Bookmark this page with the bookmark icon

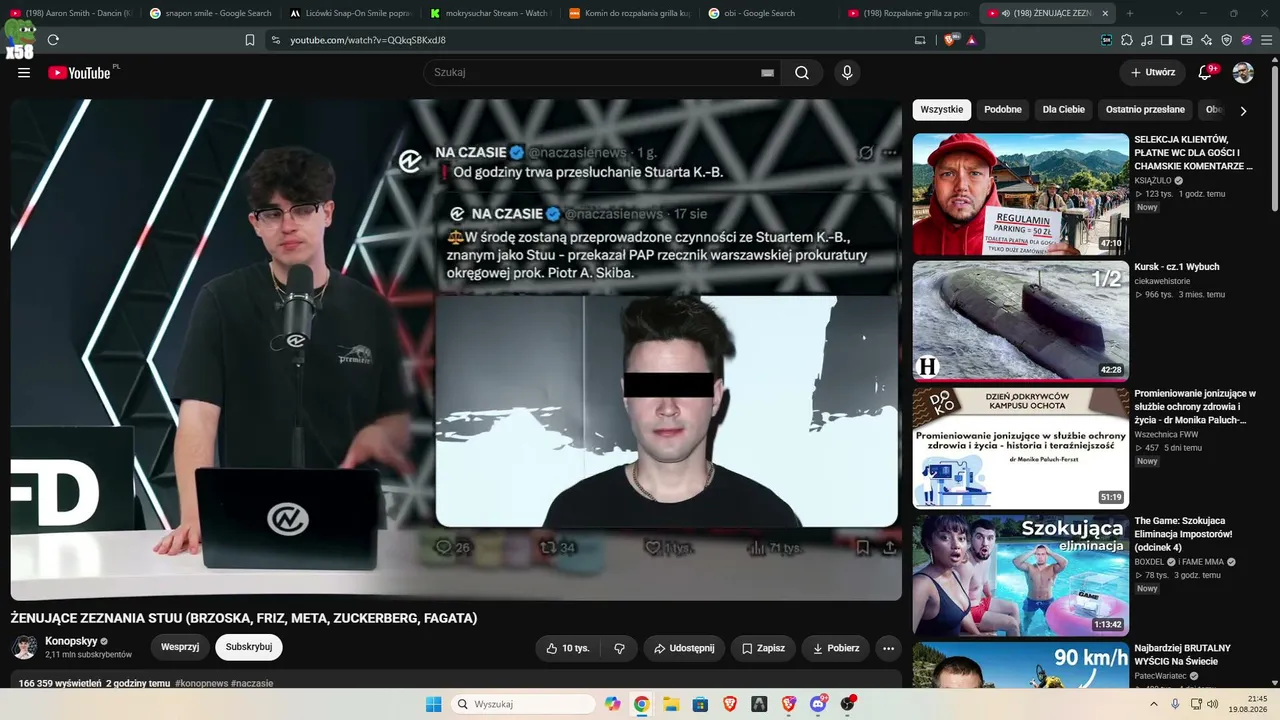tap(250, 40)
